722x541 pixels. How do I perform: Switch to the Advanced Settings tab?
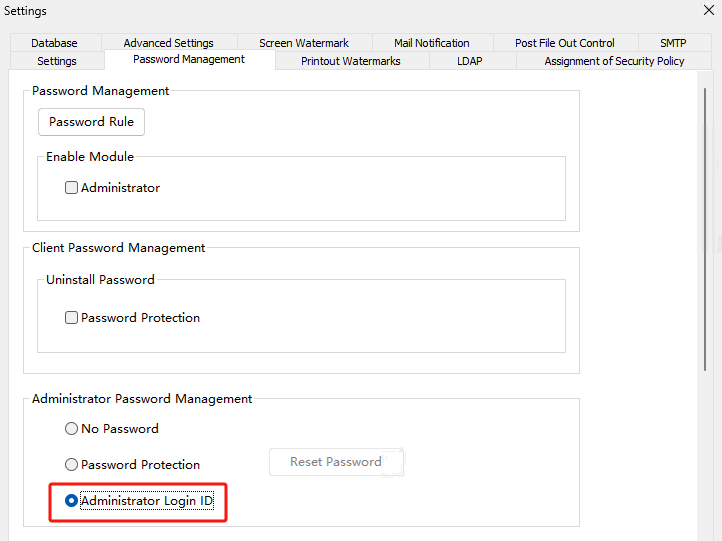168,43
